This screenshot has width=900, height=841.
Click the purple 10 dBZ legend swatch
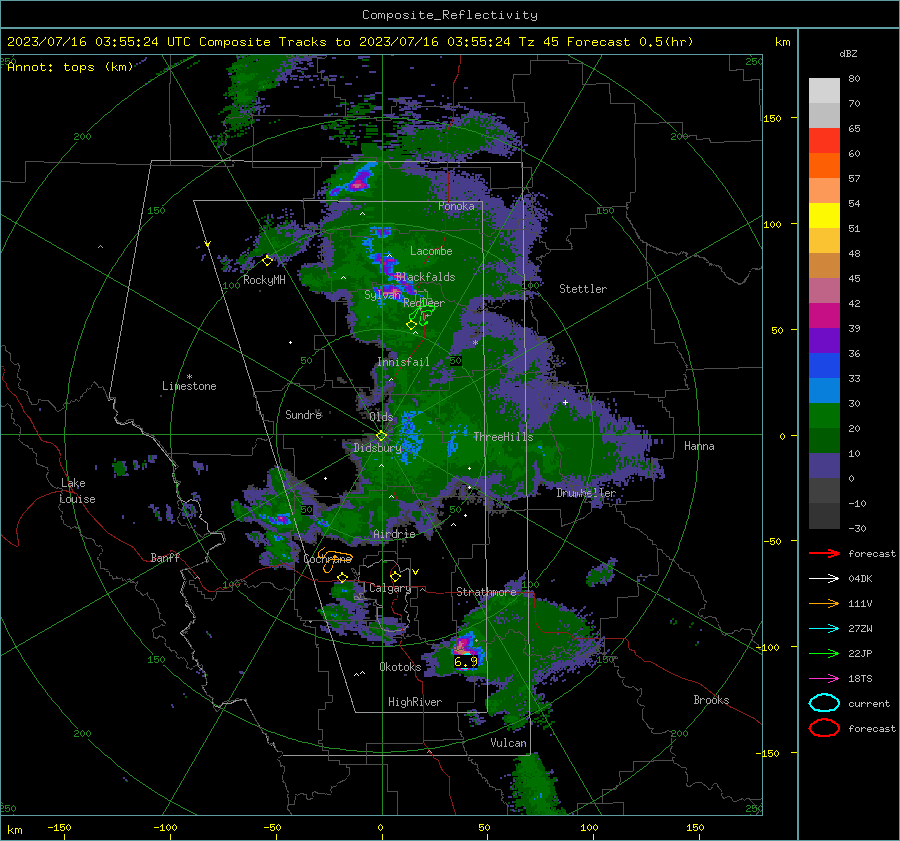(x=824, y=465)
